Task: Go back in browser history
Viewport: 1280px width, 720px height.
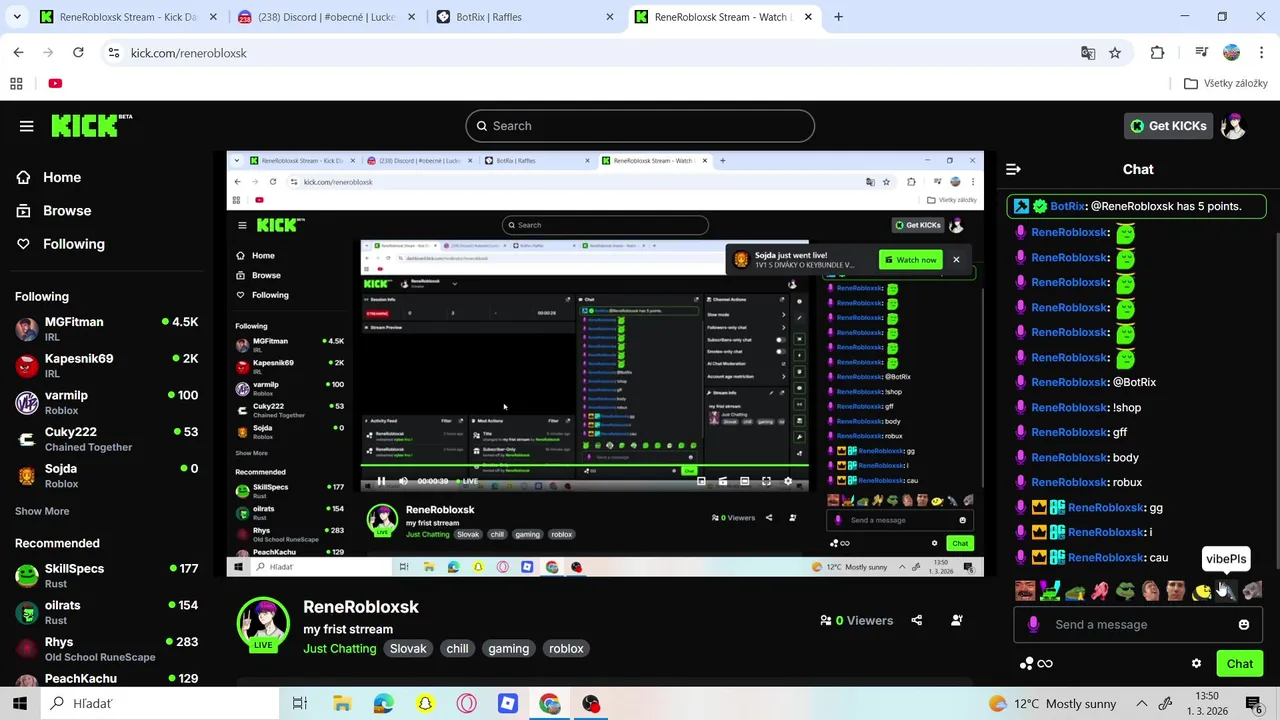Action: [x=18, y=53]
